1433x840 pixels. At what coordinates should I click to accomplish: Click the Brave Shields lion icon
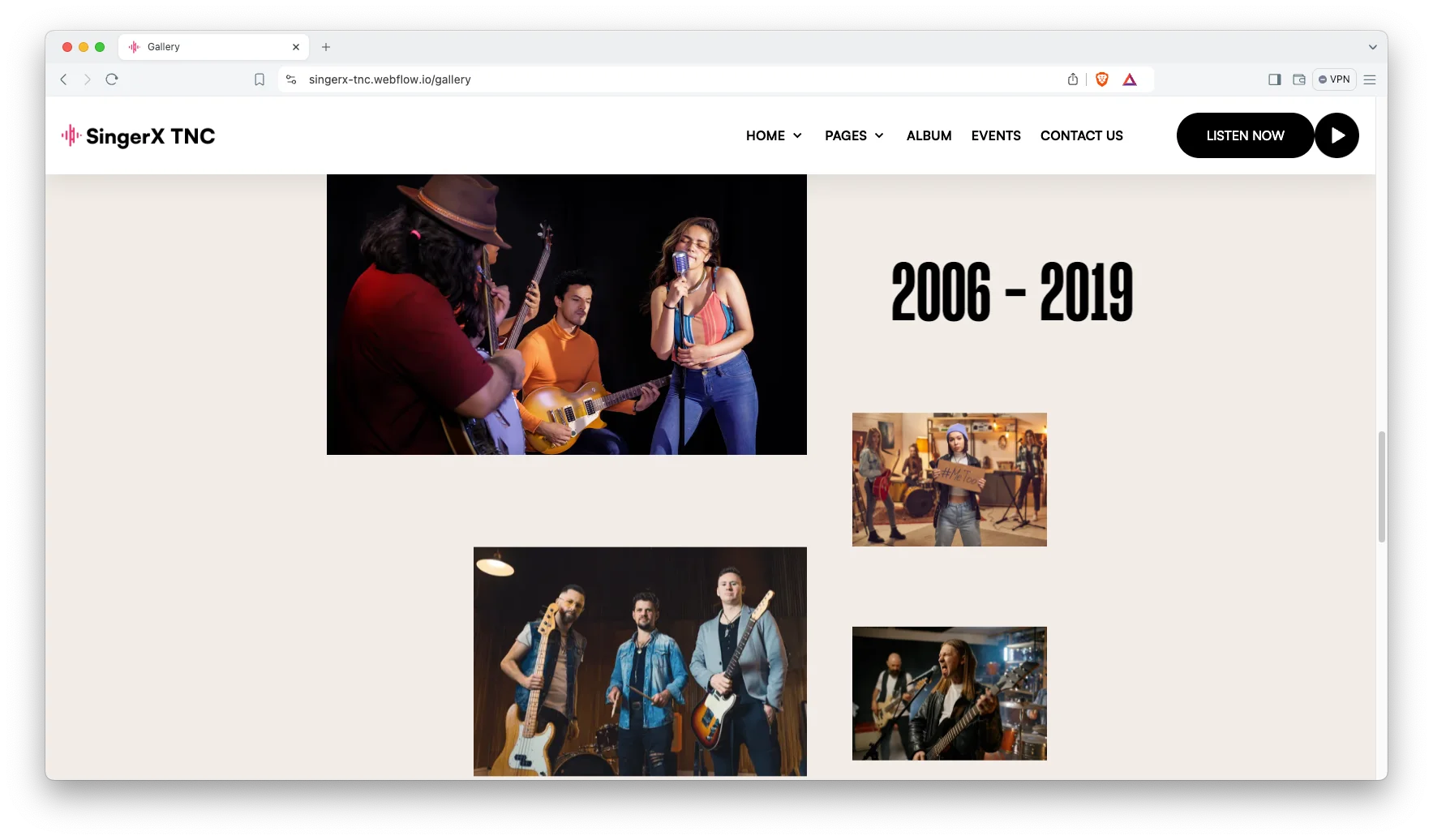pyautogui.click(x=1101, y=79)
